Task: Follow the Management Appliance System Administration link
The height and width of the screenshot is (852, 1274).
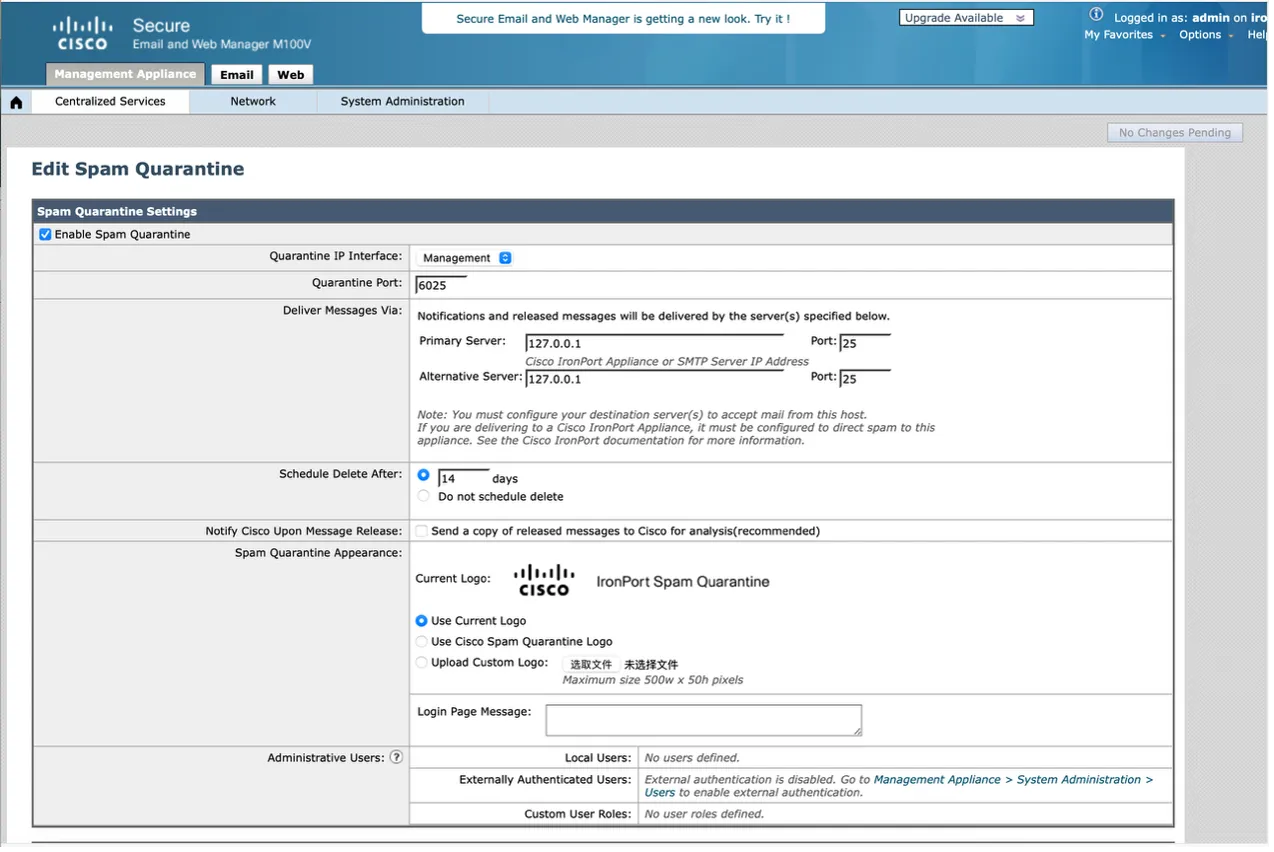Action: pos(1012,780)
